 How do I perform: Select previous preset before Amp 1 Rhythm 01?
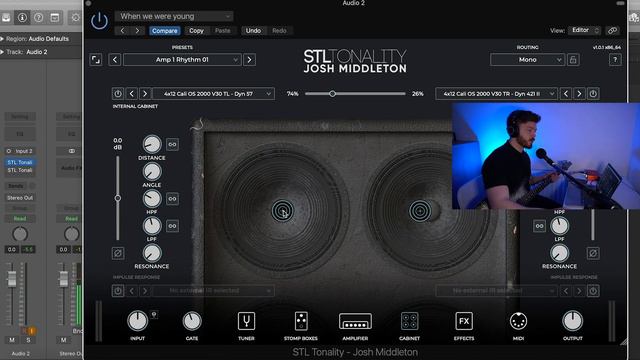[x=115, y=60]
